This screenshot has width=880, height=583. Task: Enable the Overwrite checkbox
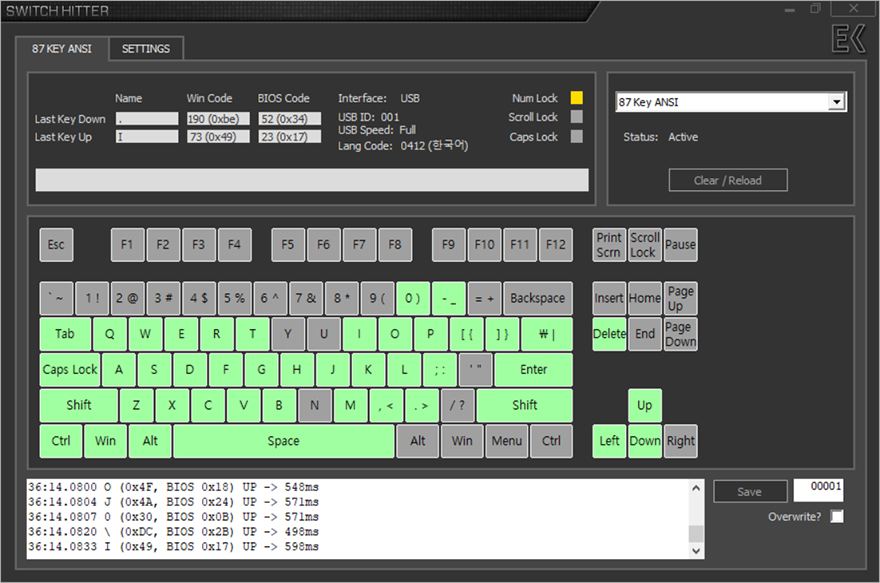point(837,516)
